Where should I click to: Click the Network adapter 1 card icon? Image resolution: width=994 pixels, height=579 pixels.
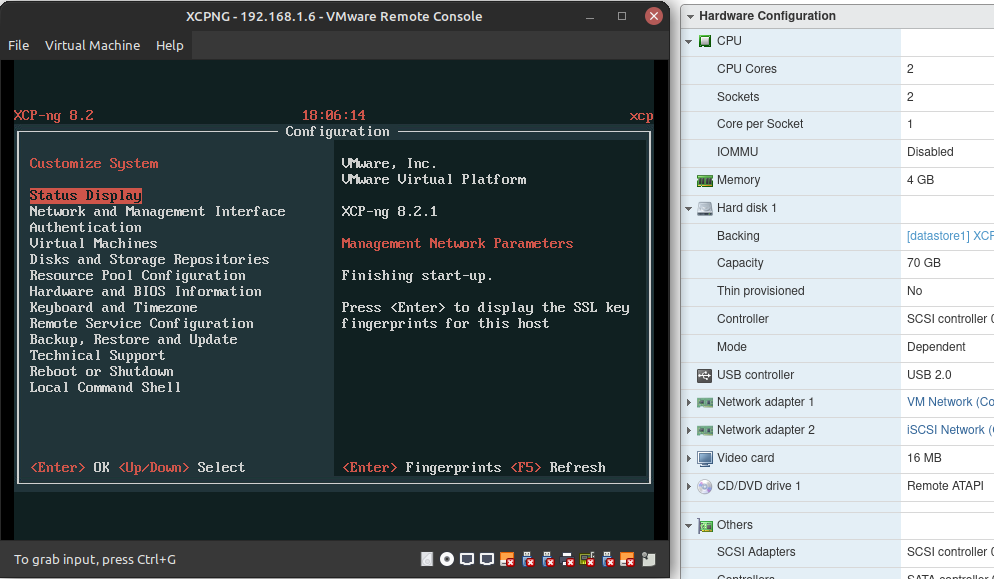[x=705, y=403]
